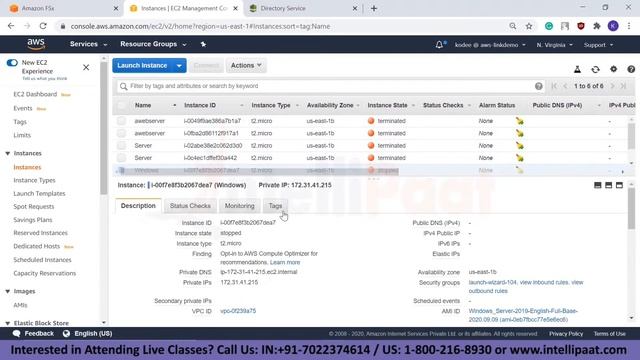
Task: Collapse the Elastic Block Store section
Action: pyautogui.click(x=7, y=323)
